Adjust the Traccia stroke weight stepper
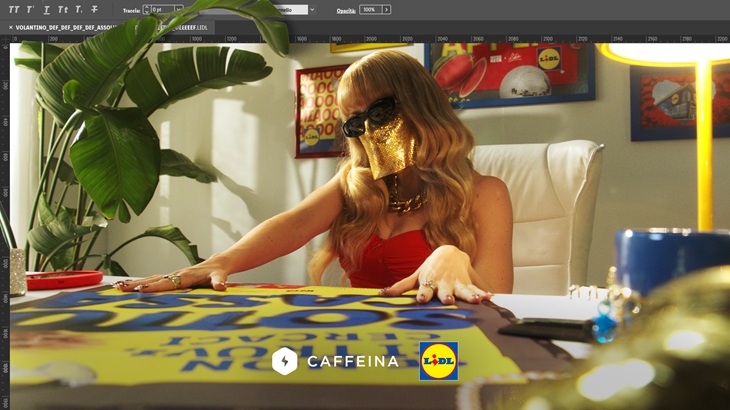Screen dimensions: 730x410 (146, 9)
